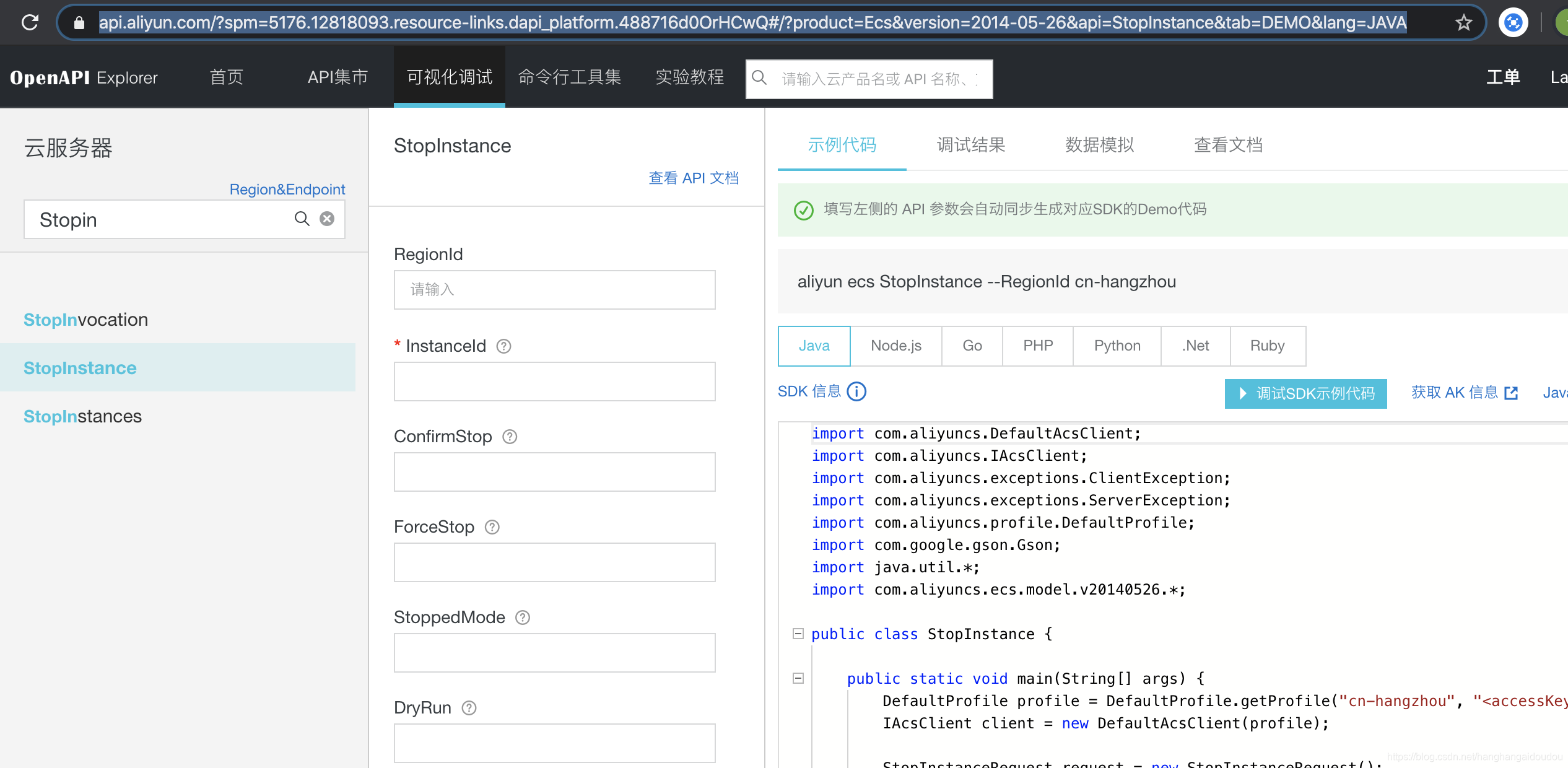1568x768 pixels.
Task: Click the 调试SDK示例代码 button
Action: (1305, 393)
